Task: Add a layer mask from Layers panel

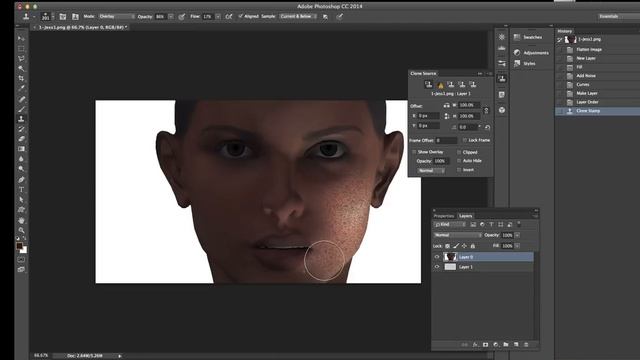Action: click(x=485, y=345)
